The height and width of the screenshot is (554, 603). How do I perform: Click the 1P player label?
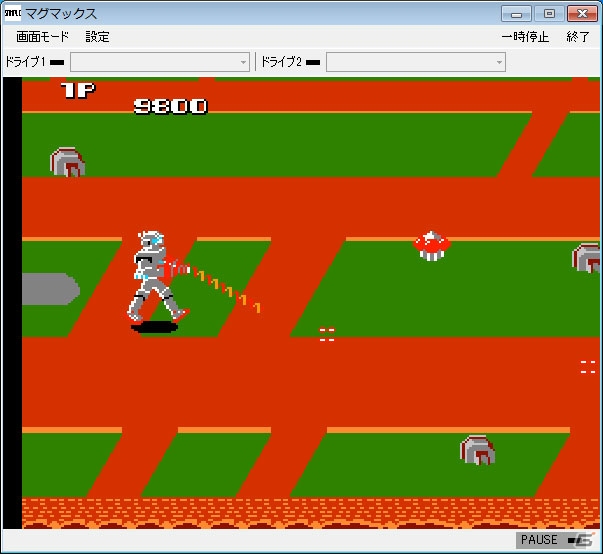(x=78, y=90)
